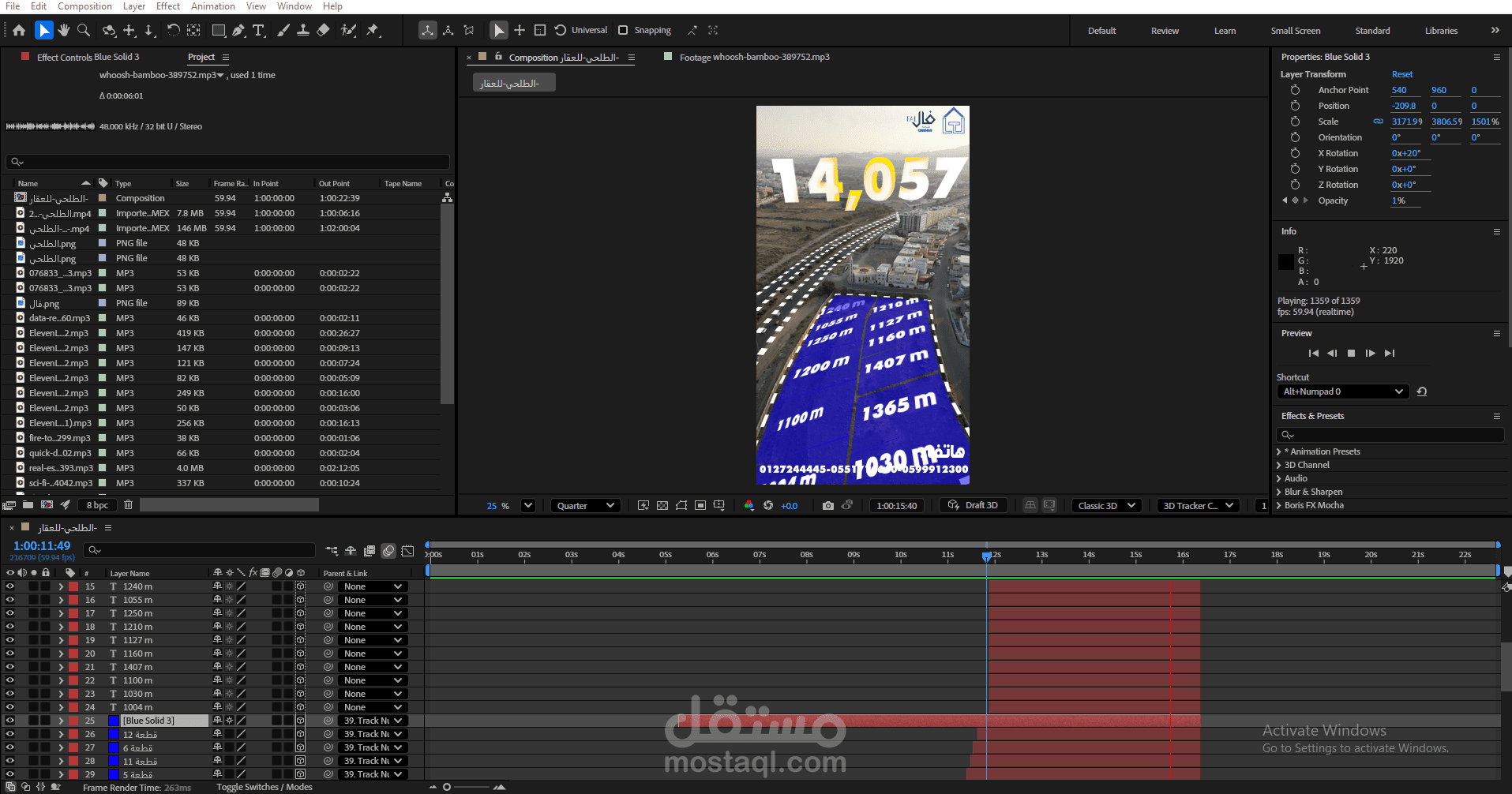
Task: Create a new folder in Project panel
Action: (x=28, y=505)
